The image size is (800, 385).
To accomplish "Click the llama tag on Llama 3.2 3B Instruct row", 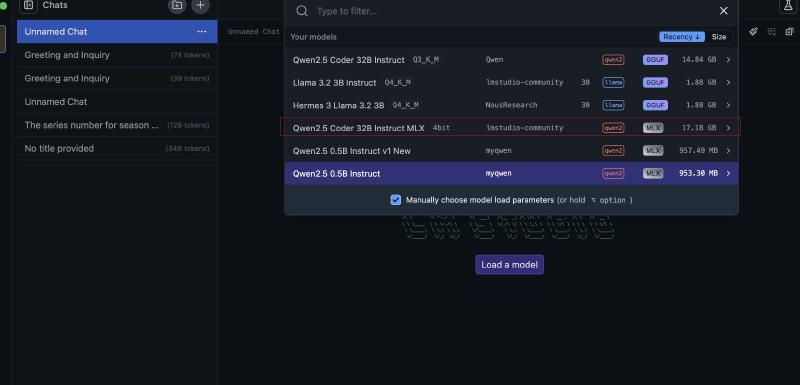I will 613,83.
